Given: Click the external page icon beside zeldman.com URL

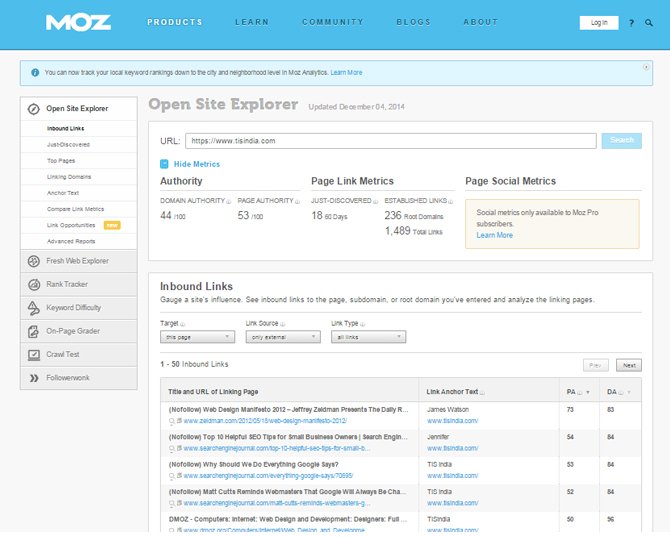Looking at the screenshot, I should click(179, 421).
